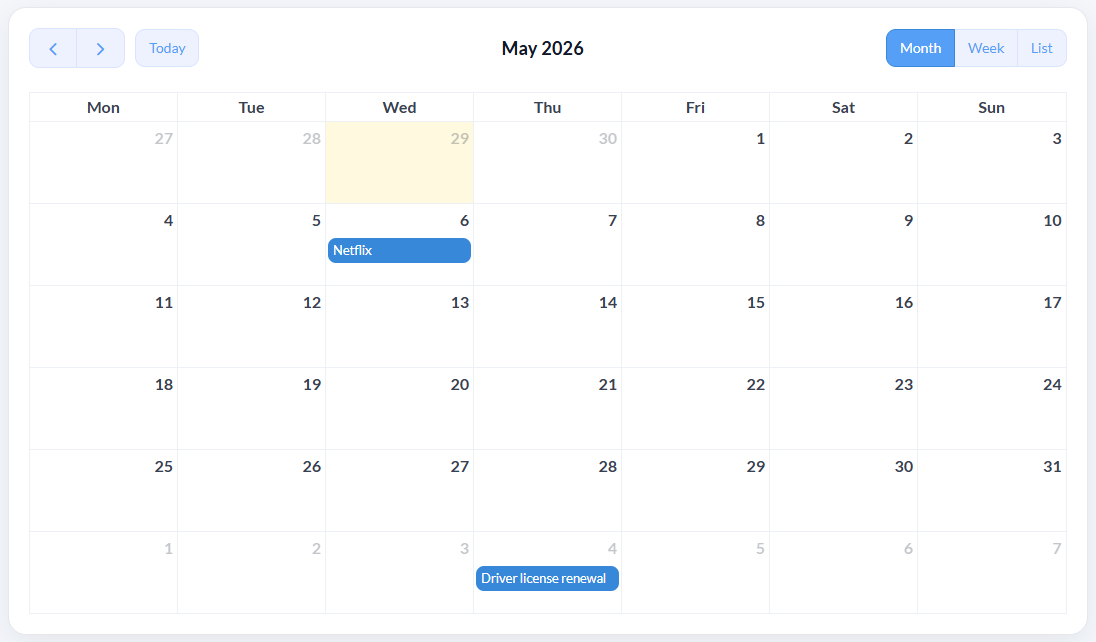Select greyed-out April 27 date
Image resolution: width=1096 pixels, height=642 pixels.
(103, 163)
